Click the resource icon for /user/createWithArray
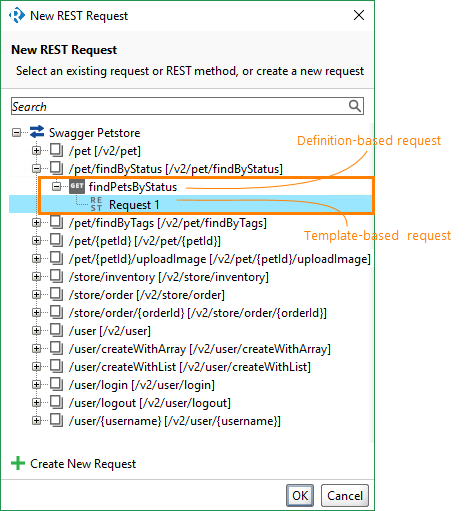Image resolution: width=474 pixels, height=511 pixels. coord(56,348)
